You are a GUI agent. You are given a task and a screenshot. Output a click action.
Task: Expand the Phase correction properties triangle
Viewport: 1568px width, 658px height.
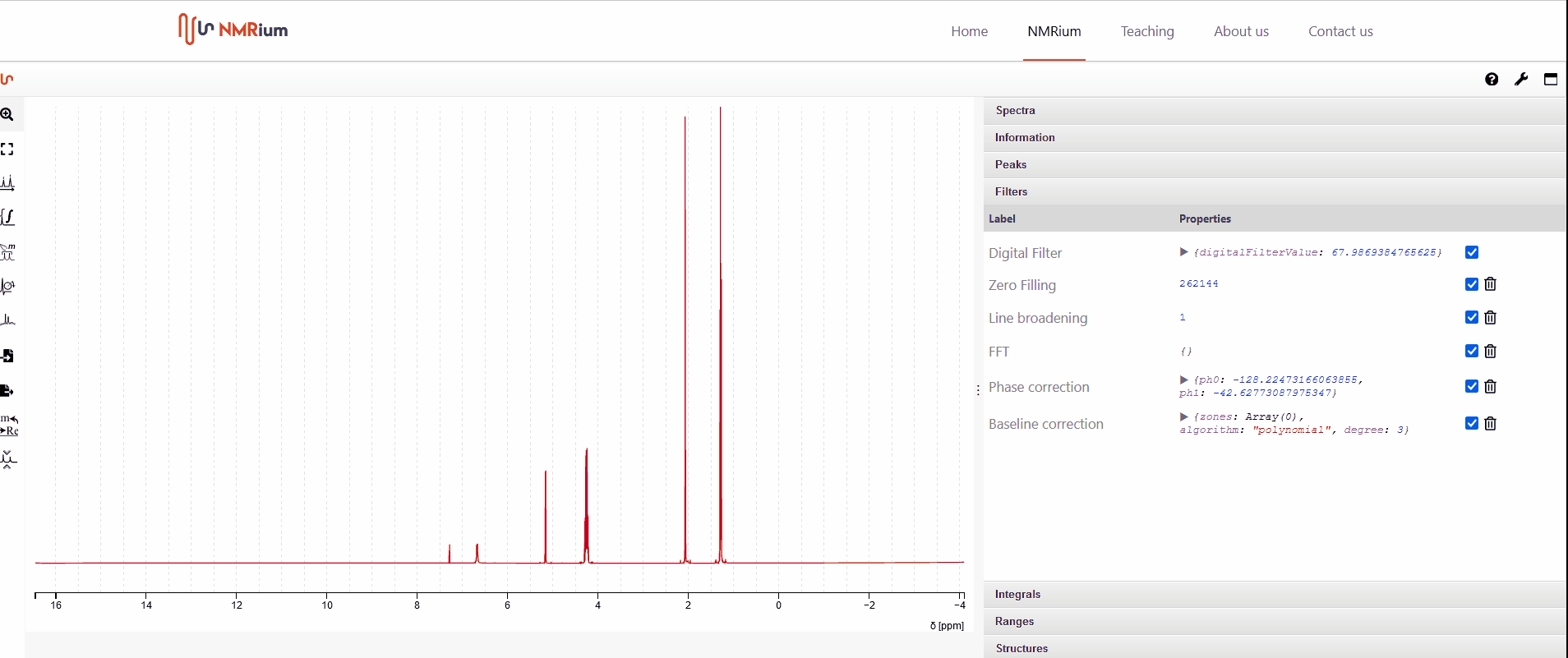click(1184, 380)
